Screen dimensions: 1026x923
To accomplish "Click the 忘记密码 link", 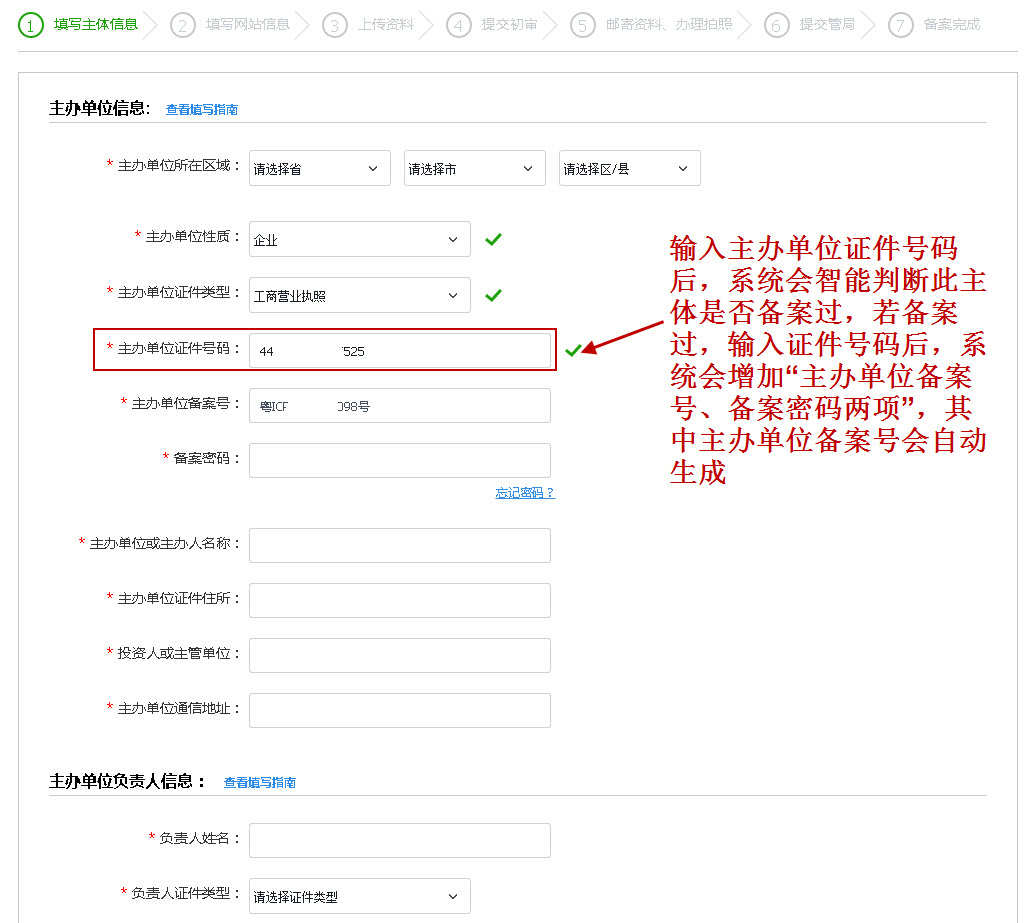I will (525, 493).
